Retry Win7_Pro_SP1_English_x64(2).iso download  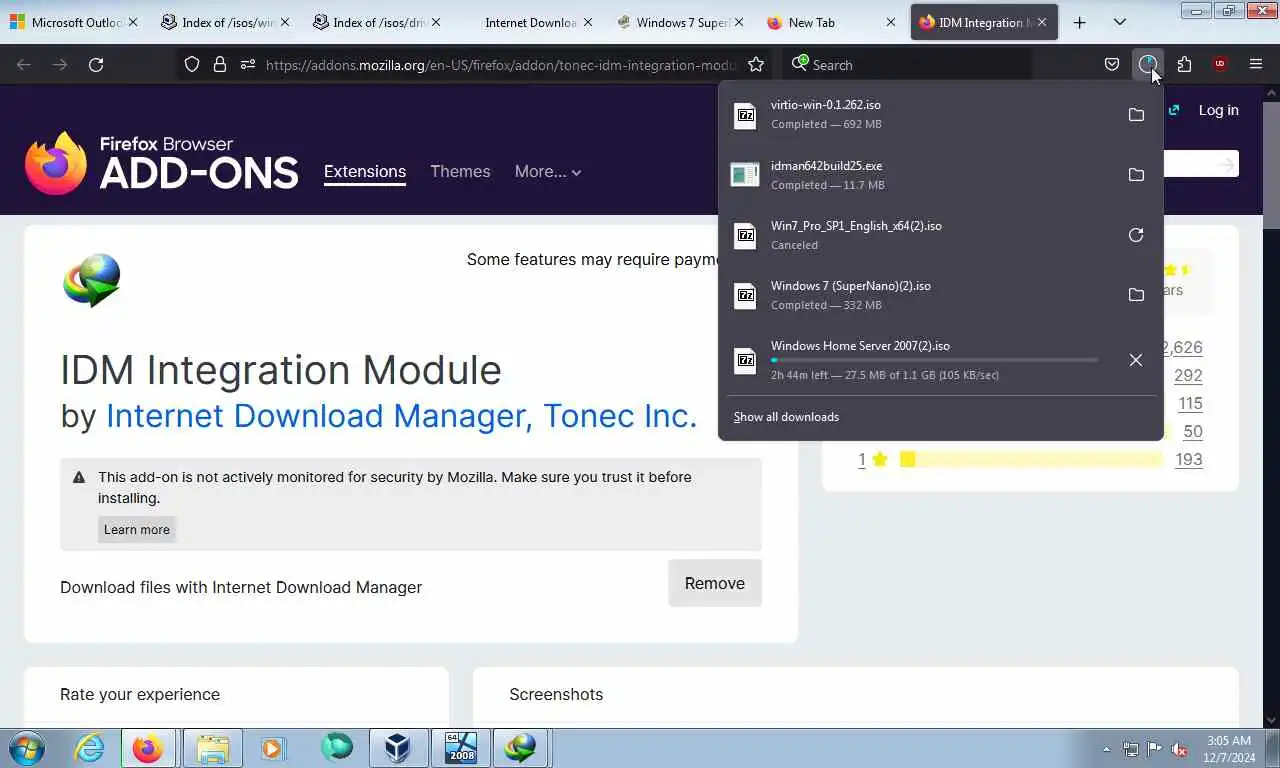coord(1136,235)
